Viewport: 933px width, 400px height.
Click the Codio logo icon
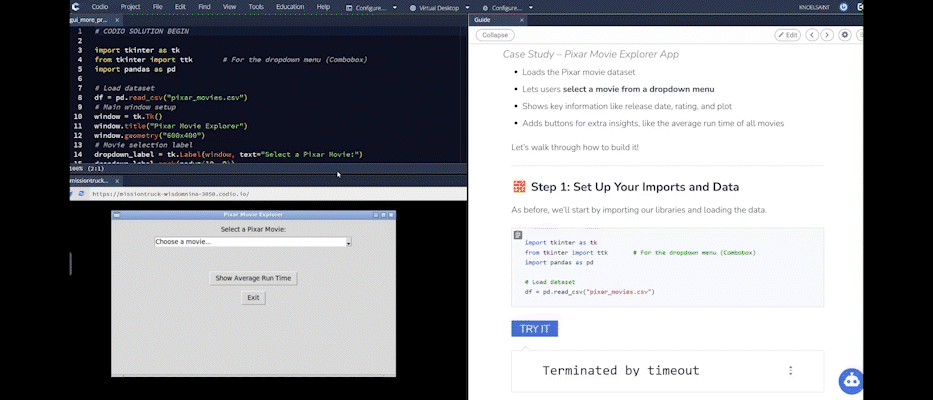click(x=75, y=7)
